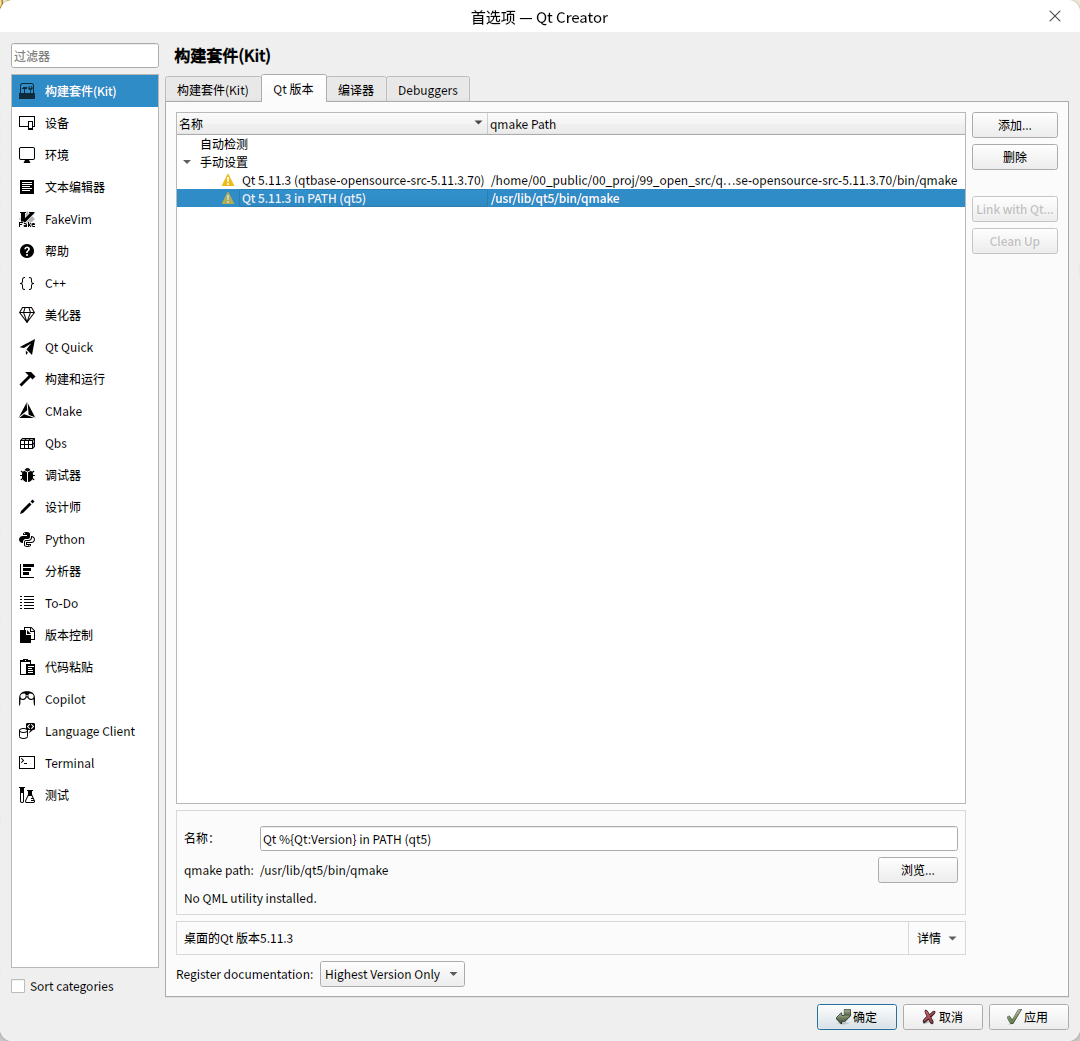
Task: Focus the 过滤器 filter search field
Action: pyautogui.click(x=85, y=56)
